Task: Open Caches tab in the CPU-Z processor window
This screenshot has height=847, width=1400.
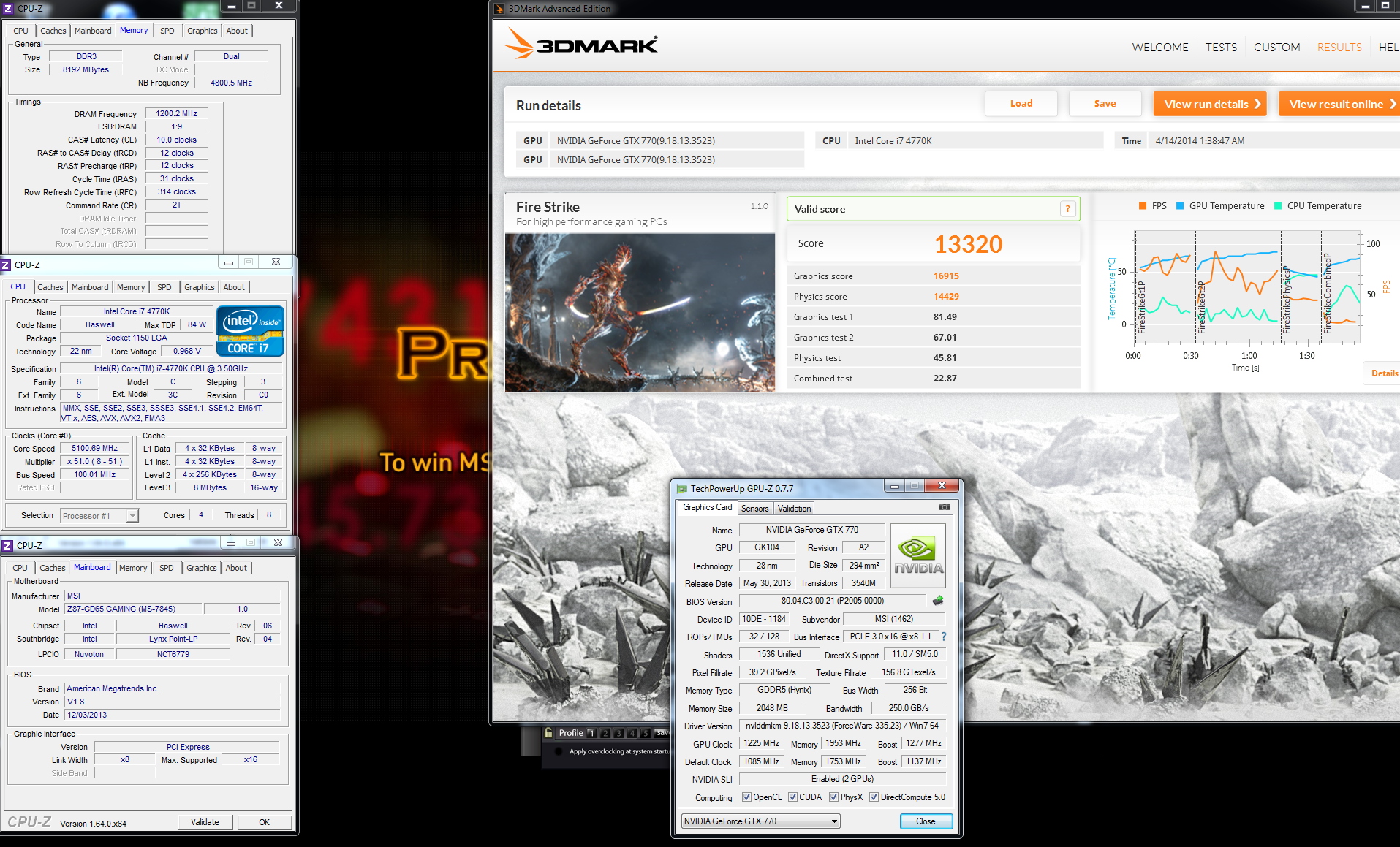Action: click(50, 287)
